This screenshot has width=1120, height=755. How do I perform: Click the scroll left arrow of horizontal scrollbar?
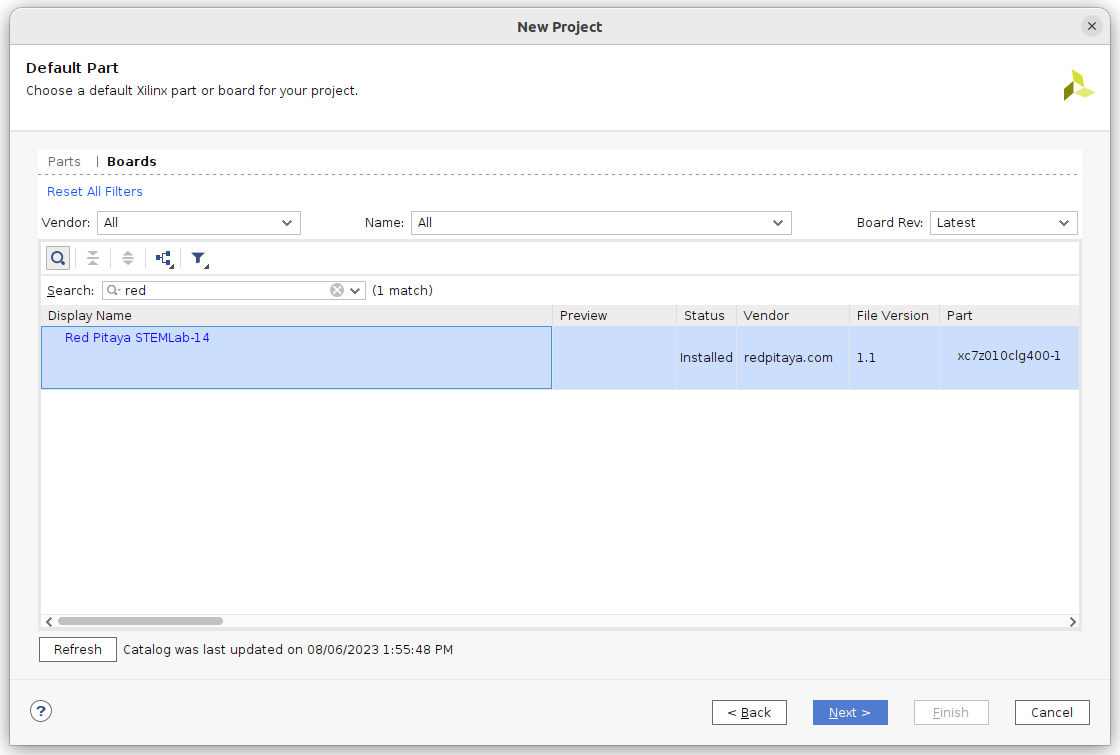tap(49, 621)
